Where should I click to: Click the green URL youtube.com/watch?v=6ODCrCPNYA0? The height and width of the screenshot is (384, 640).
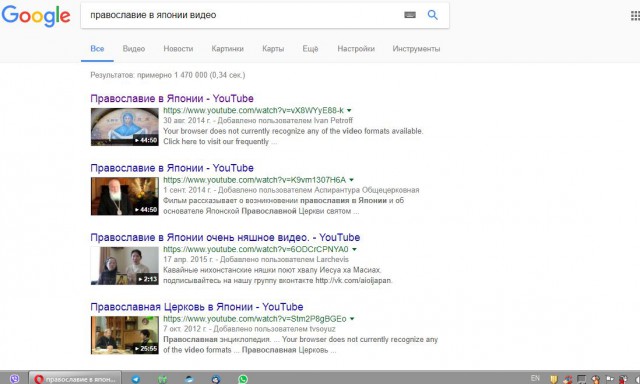pos(256,249)
